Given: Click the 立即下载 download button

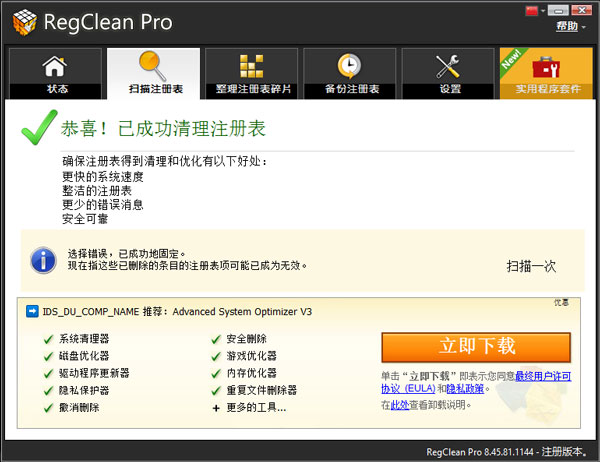Looking at the screenshot, I should [476, 347].
